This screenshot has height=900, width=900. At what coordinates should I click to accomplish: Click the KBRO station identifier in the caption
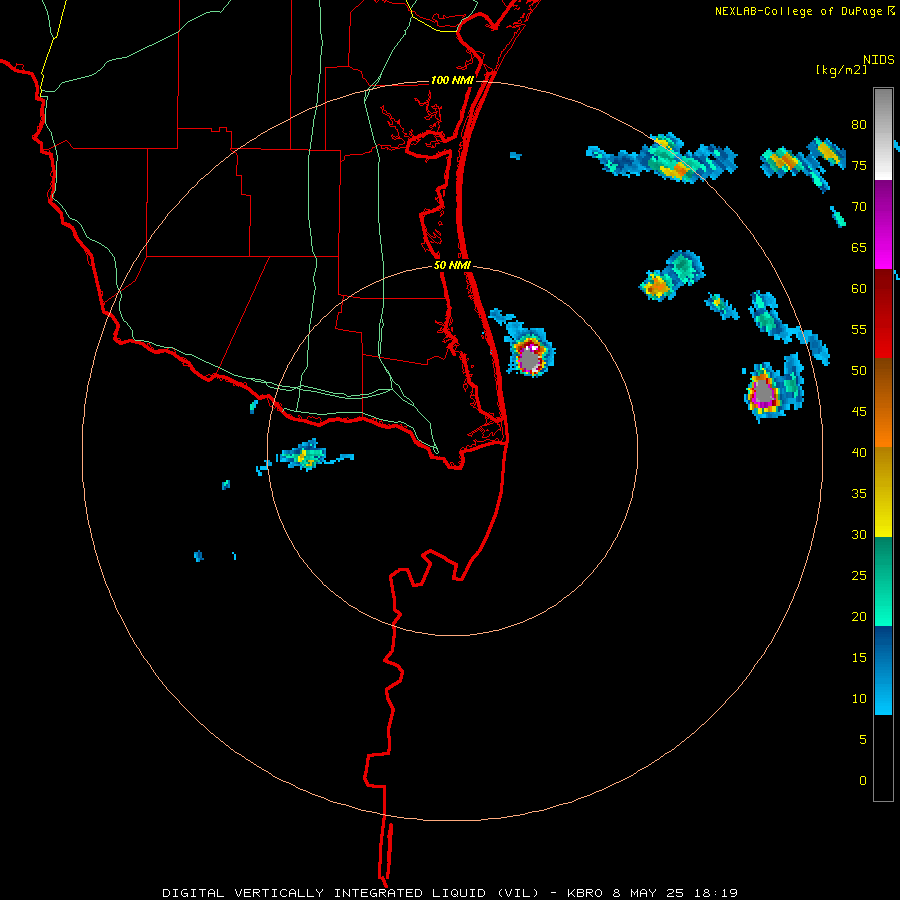(x=585, y=893)
